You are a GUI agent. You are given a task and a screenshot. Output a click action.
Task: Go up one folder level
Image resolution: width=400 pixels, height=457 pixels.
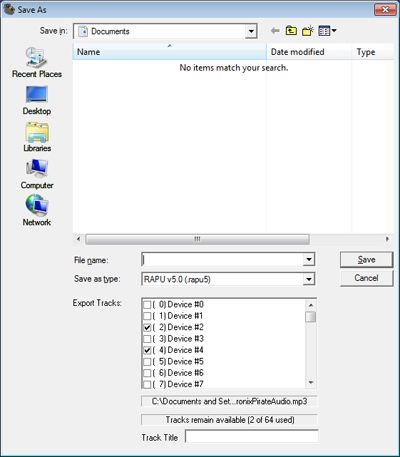(x=291, y=31)
